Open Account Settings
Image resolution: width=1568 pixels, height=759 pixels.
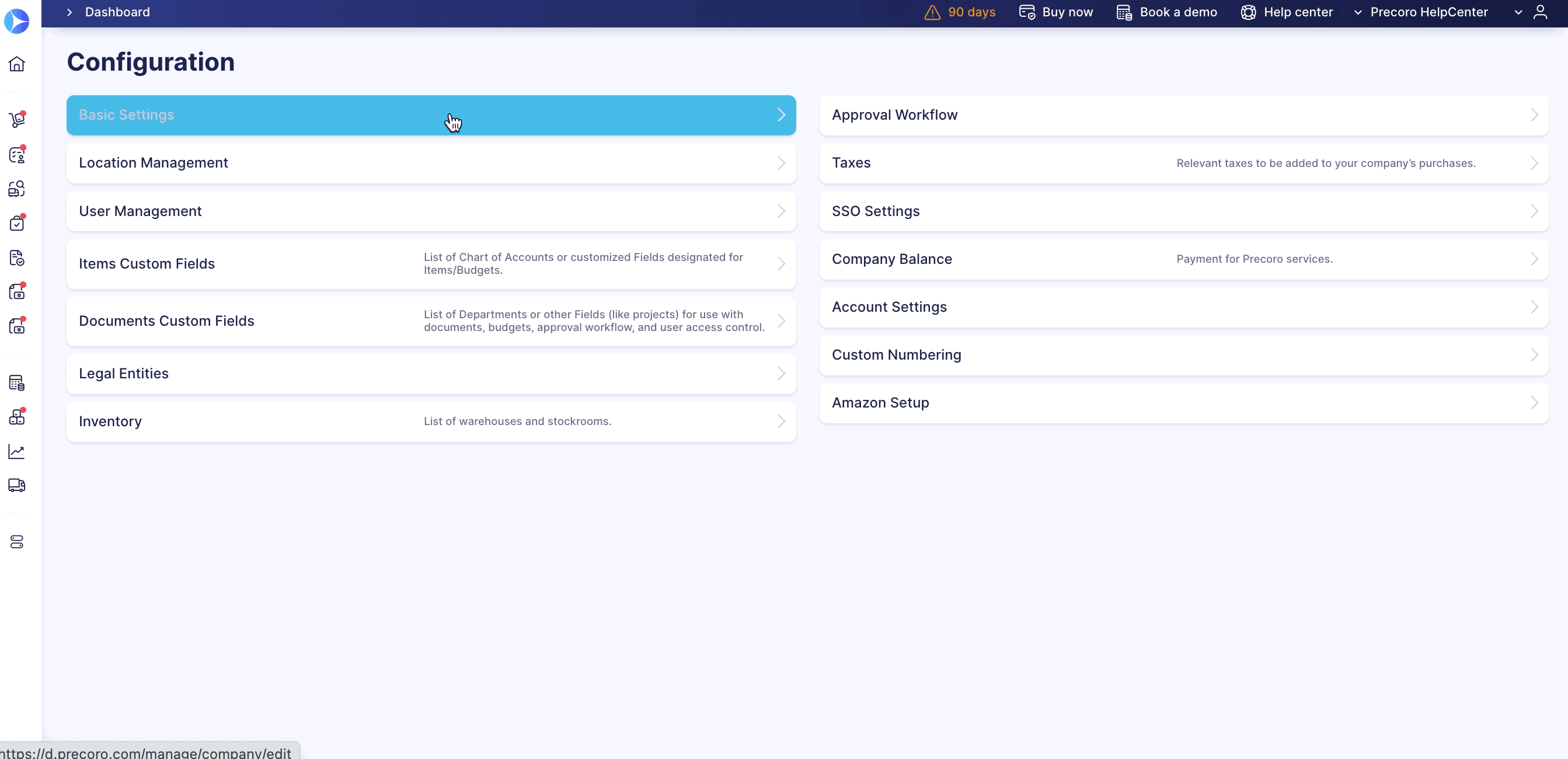point(1183,307)
